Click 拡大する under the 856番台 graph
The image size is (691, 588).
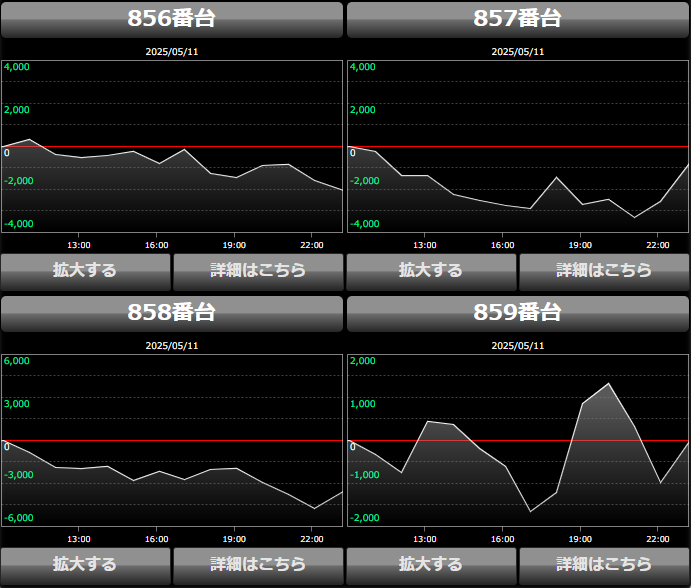[x=85, y=272]
